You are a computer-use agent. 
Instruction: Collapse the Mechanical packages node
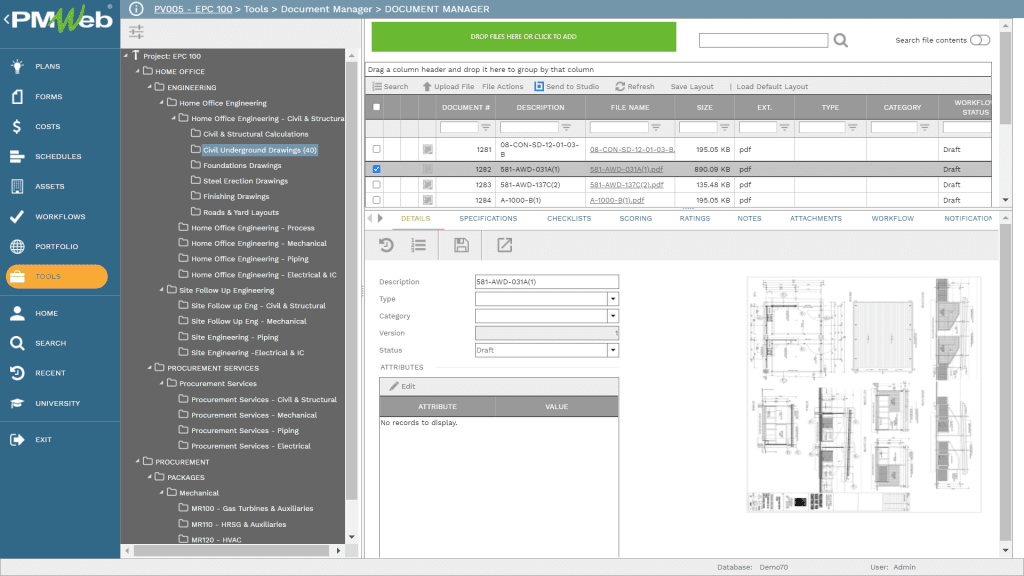[x=162, y=493]
